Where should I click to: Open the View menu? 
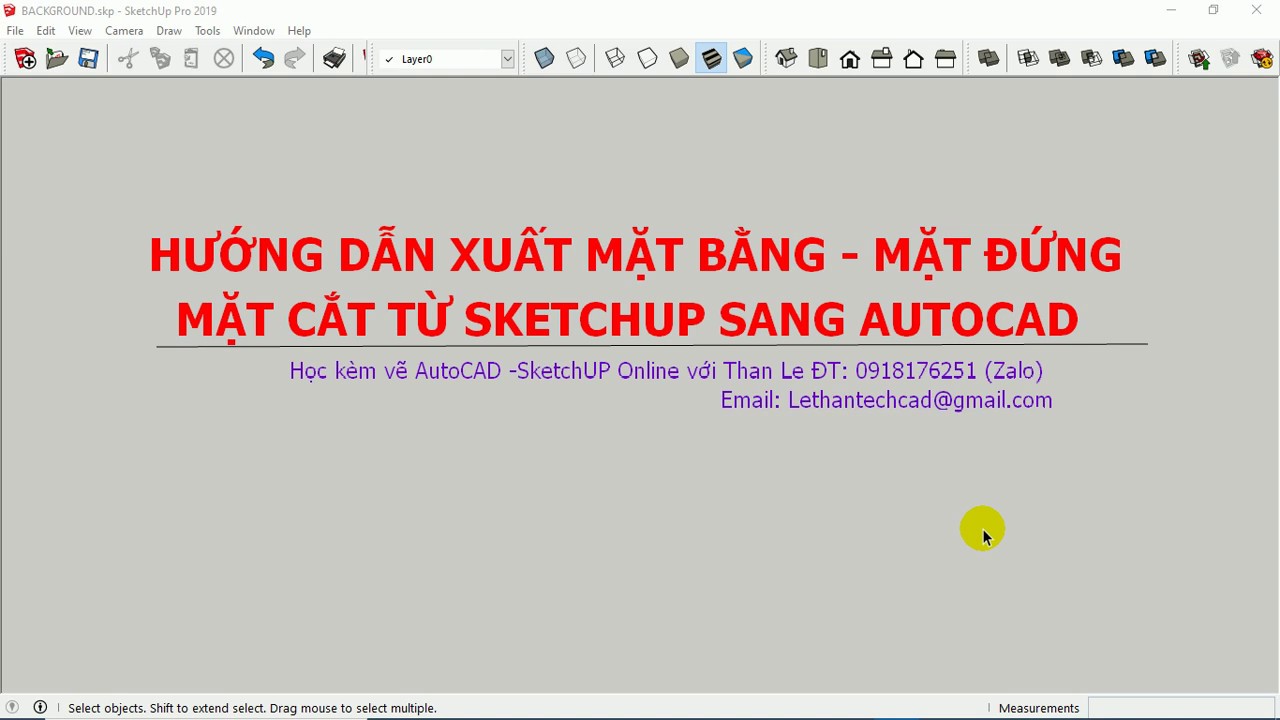[x=80, y=31]
